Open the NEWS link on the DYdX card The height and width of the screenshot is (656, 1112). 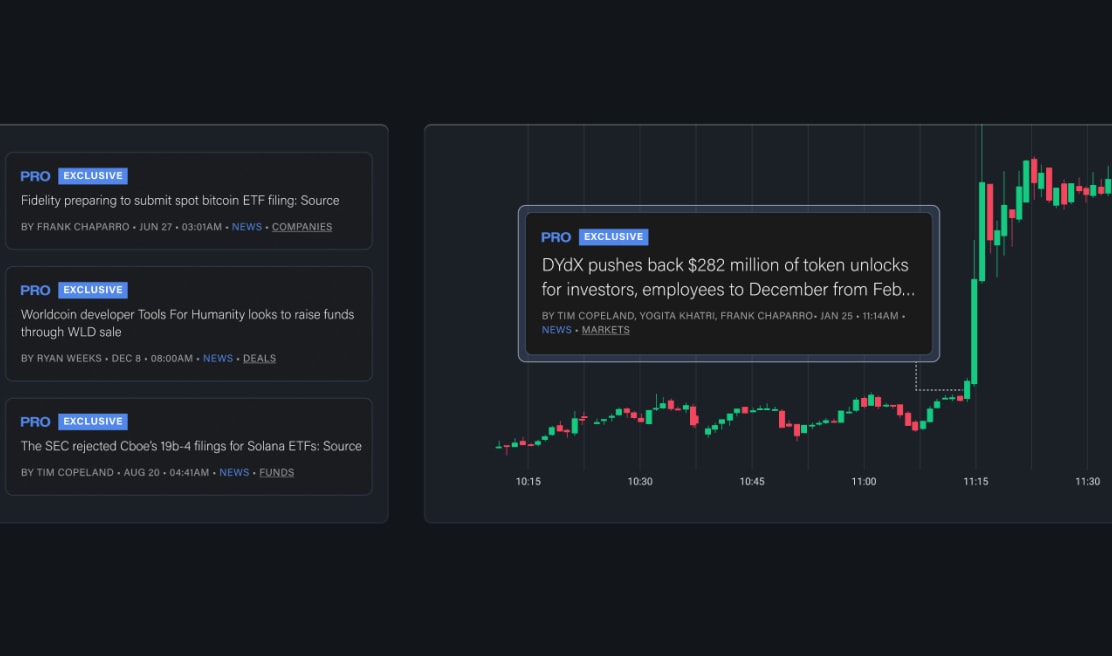tap(557, 329)
